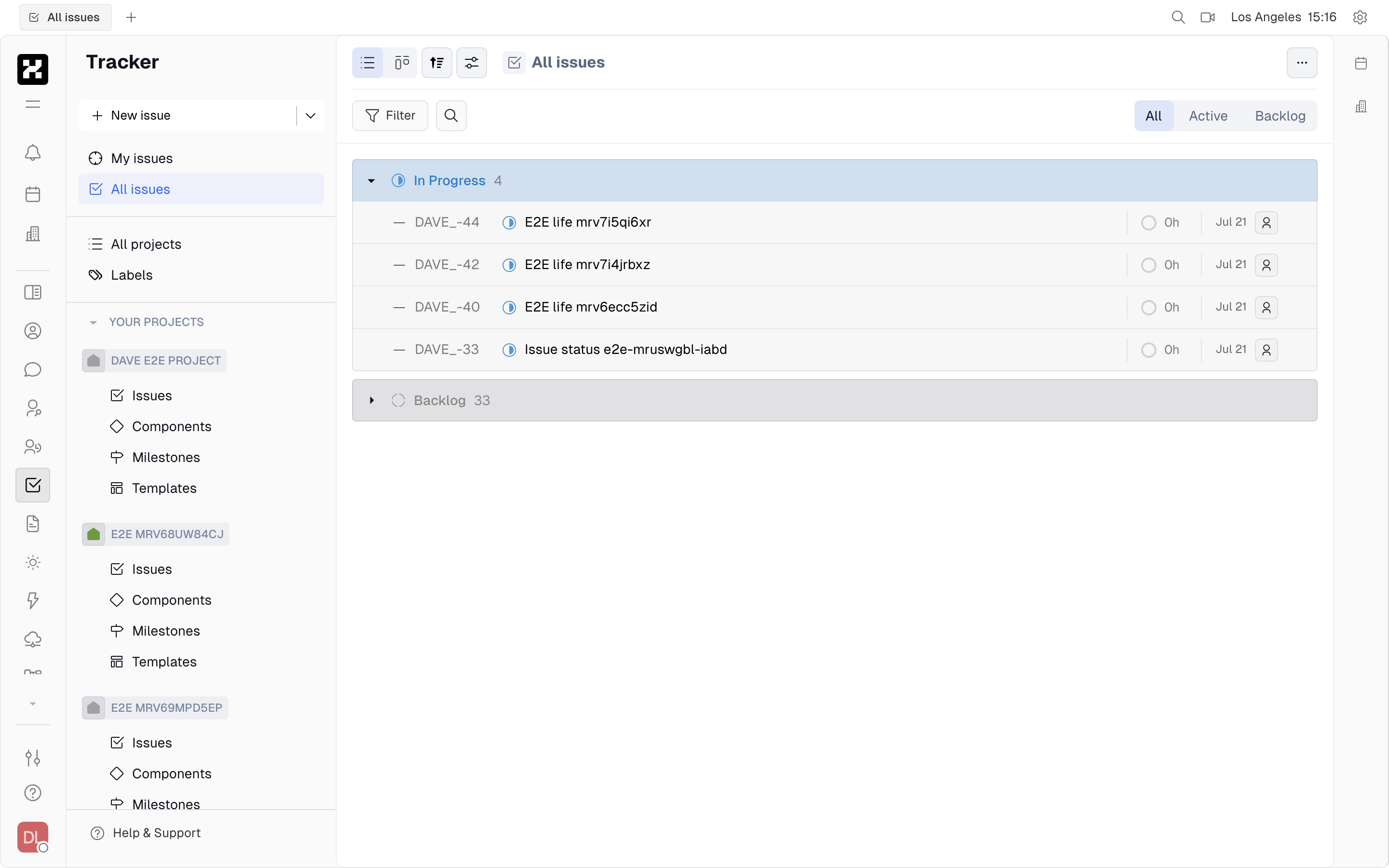Add a new tab with plus icon
1389x868 pixels.
131,17
